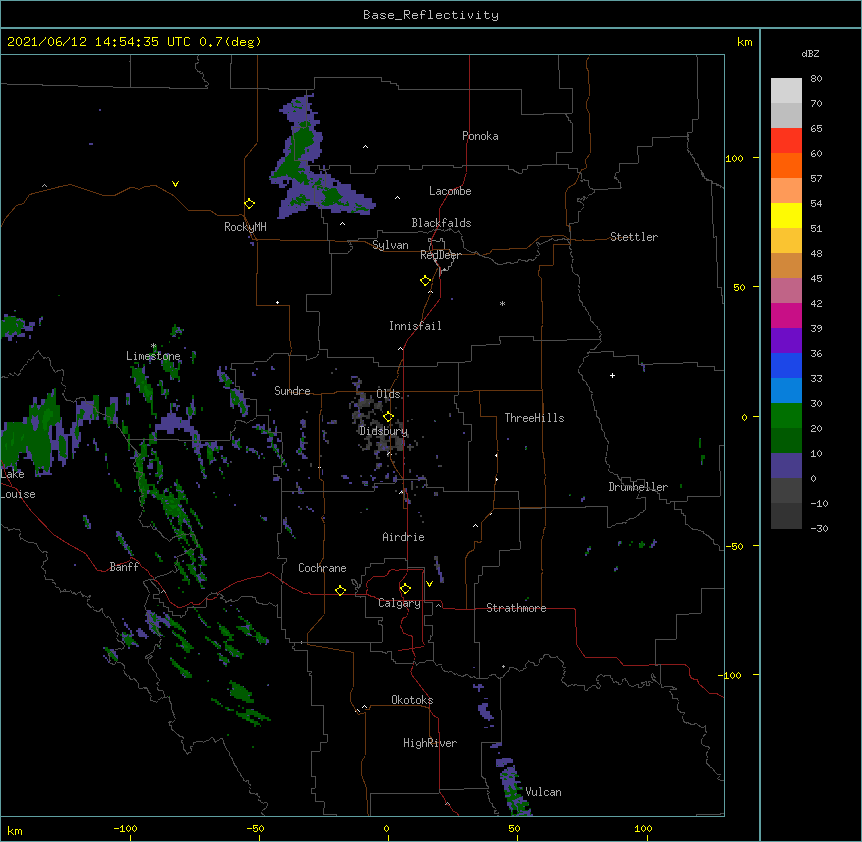Screen dimensions: 862x842
Task: Click the Lacombe city label
Action: coord(450,191)
